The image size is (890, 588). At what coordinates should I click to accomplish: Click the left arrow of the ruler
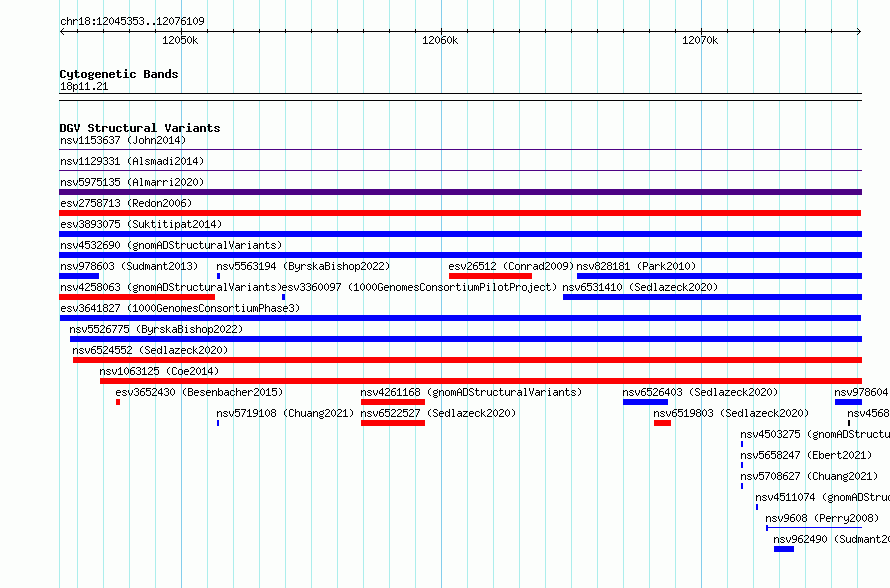coord(62,32)
